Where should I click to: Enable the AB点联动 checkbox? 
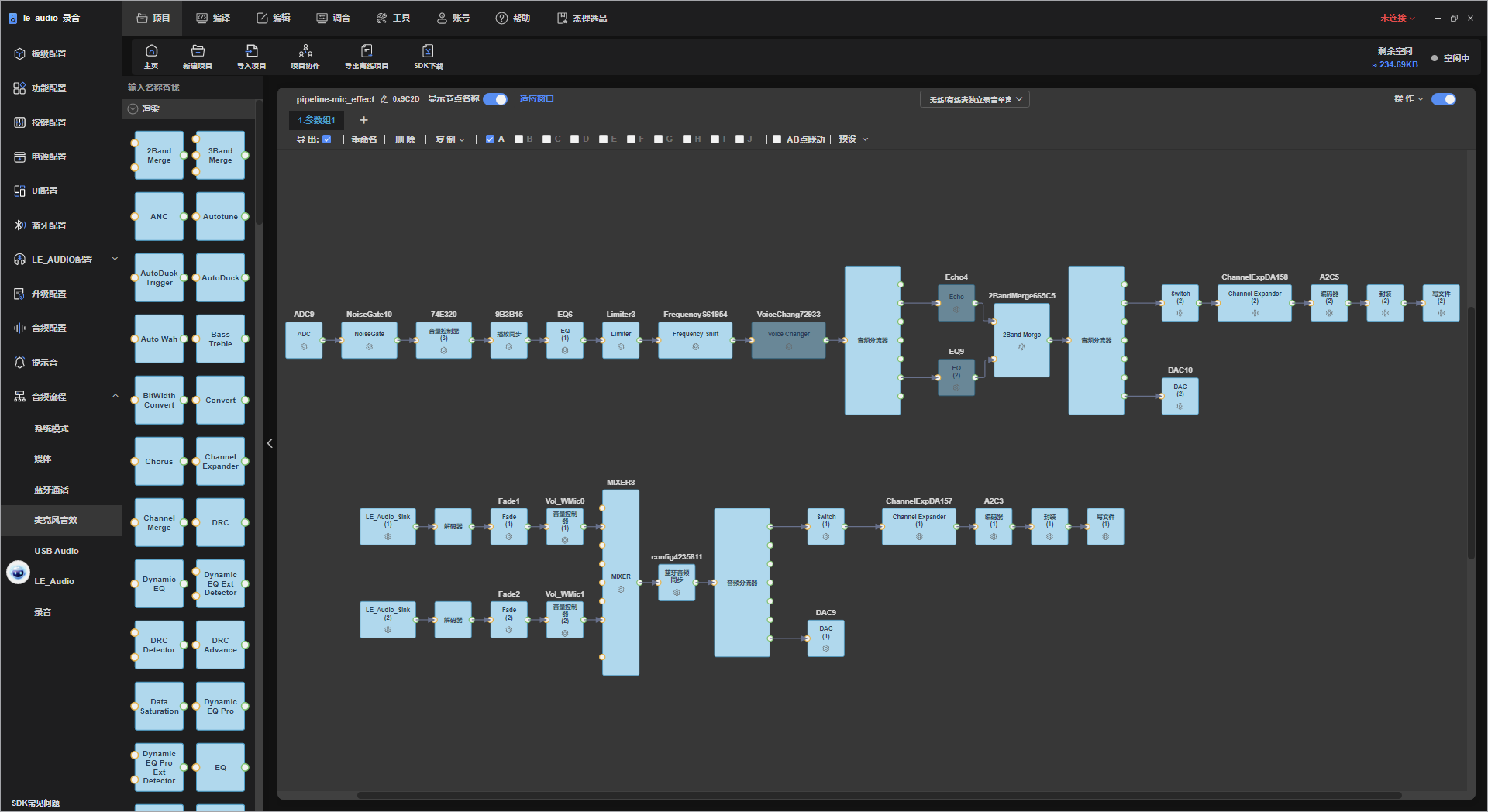(x=777, y=139)
